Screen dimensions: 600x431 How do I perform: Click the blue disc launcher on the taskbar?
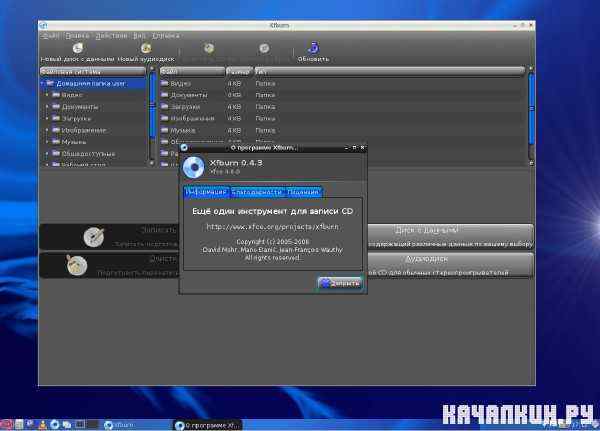click(x=55, y=424)
